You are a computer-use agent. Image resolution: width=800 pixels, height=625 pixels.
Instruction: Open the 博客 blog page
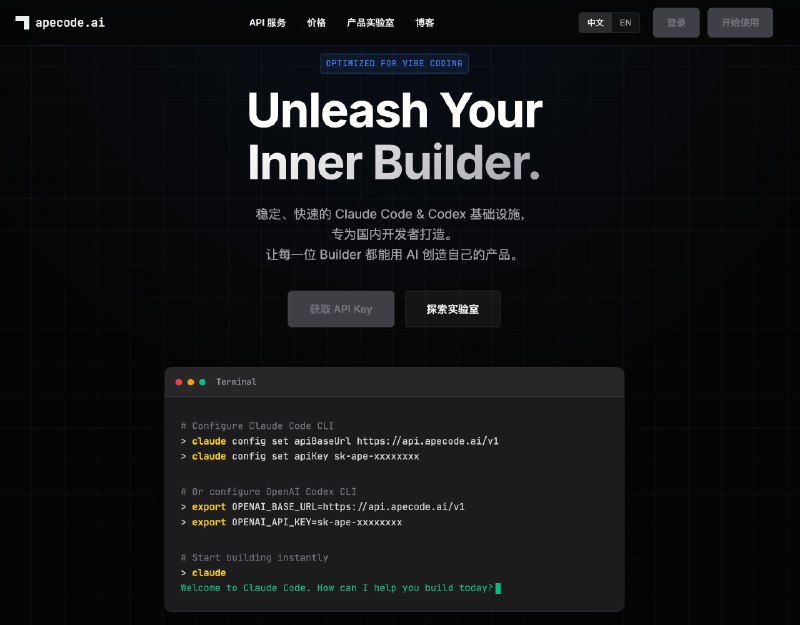tap(424, 22)
